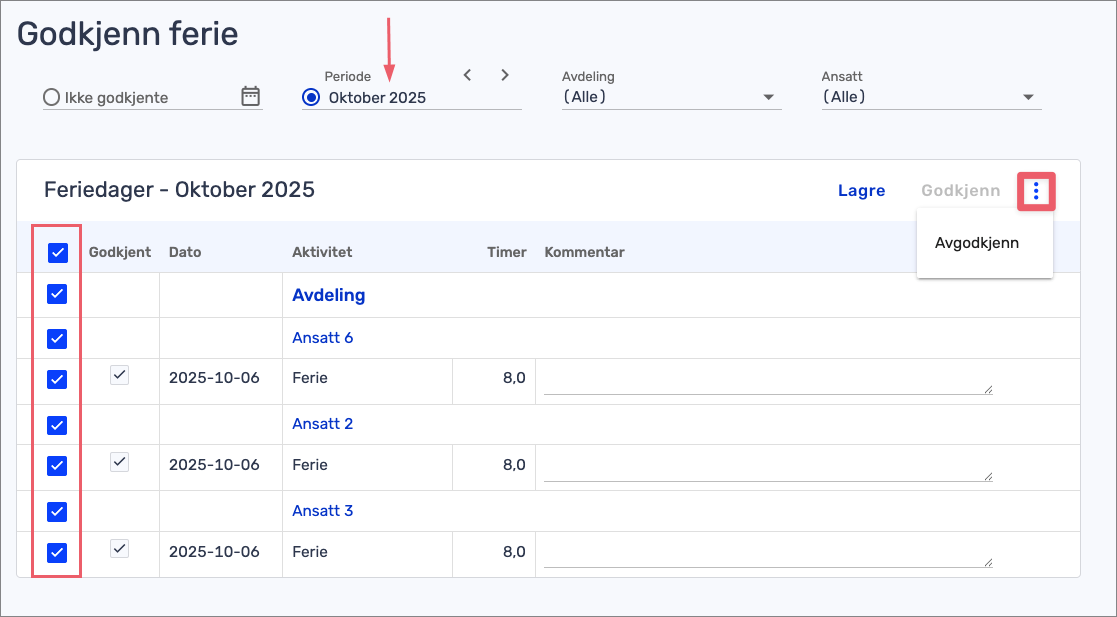
Task: Toggle approved checkmark for Ansatt 3 row
Action: click(119, 548)
